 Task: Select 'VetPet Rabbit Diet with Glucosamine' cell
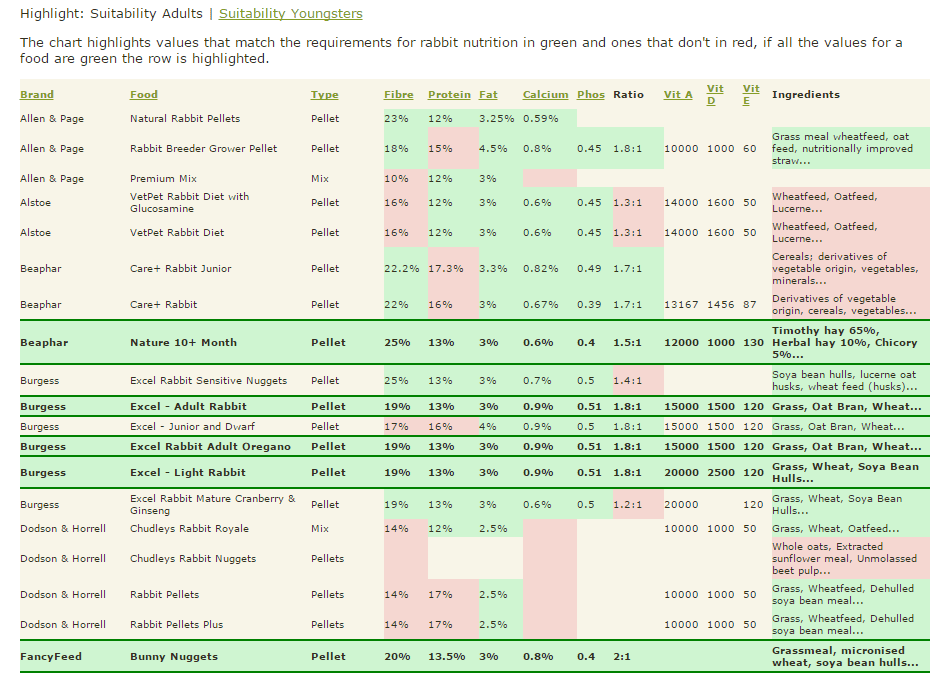click(190, 202)
